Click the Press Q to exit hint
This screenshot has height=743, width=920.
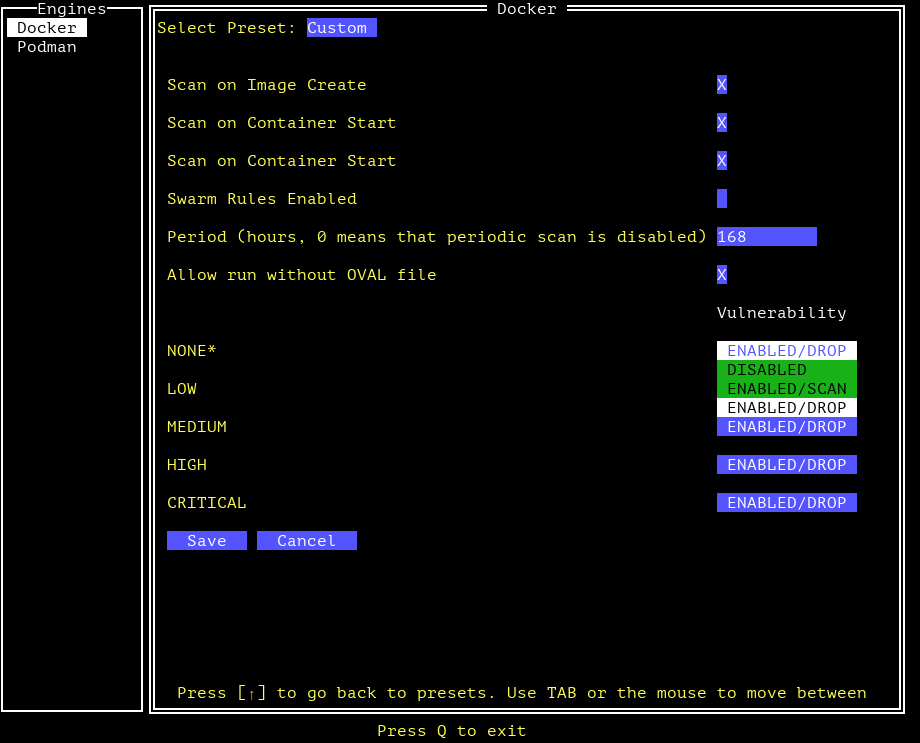click(451, 731)
